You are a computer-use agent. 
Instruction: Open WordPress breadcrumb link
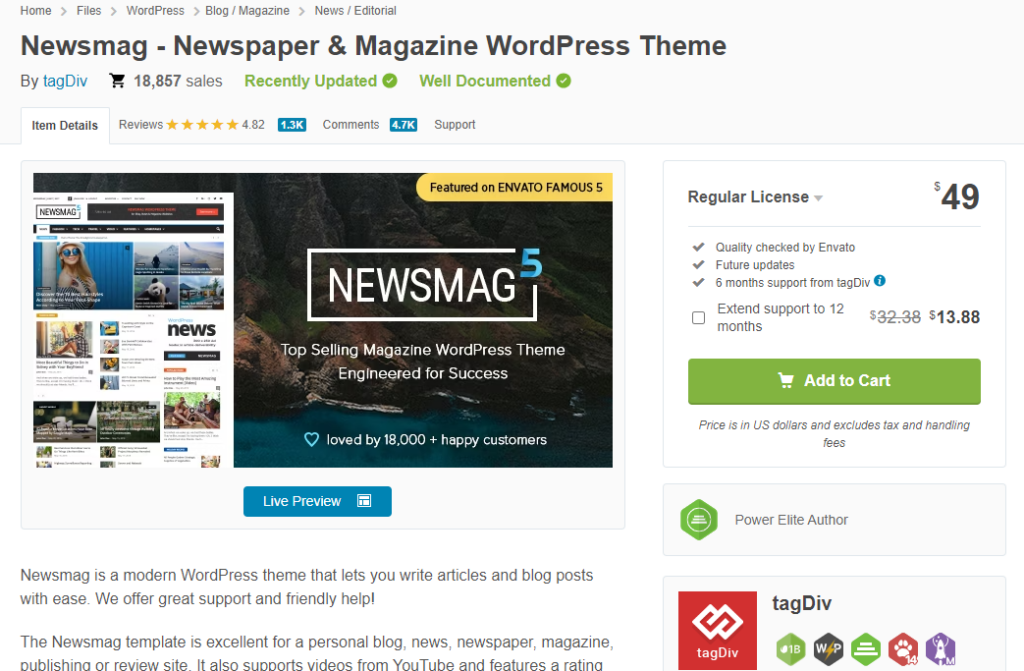(155, 10)
